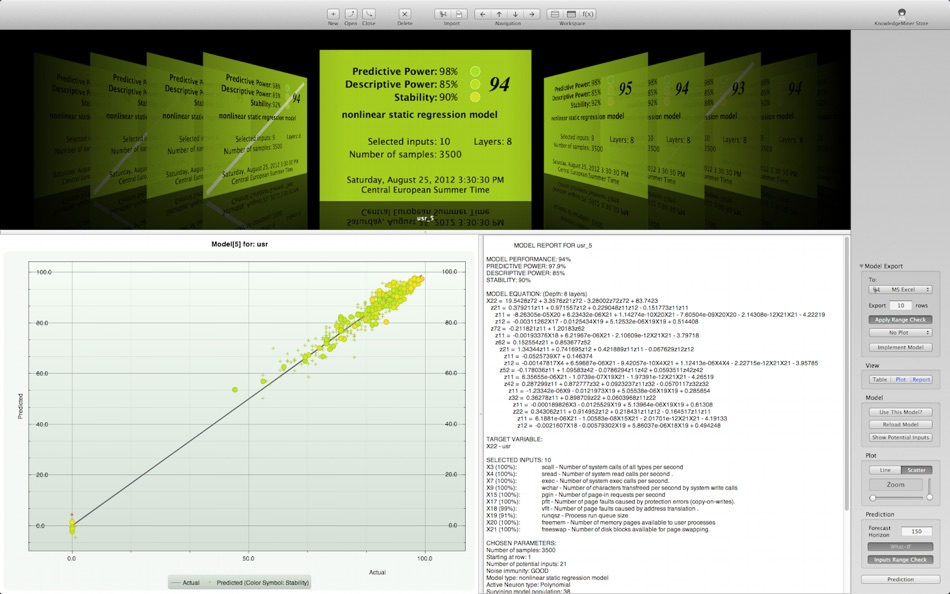
Task: Click the 'Predicted (Color Symbol: Stability)' legend entry
Action: (x=259, y=582)
